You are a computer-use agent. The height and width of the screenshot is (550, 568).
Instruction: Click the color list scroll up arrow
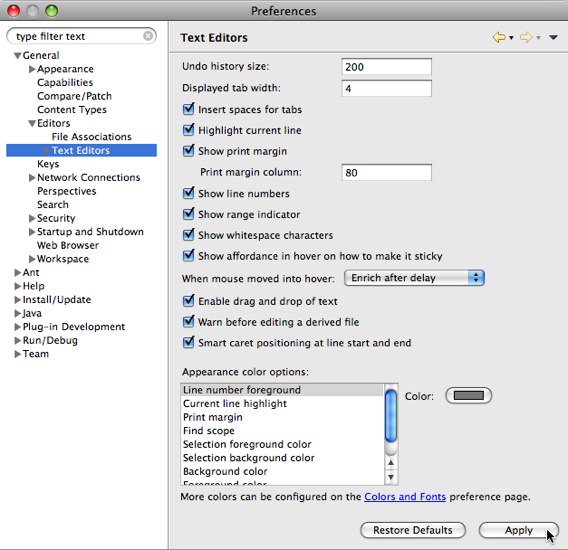391,463
